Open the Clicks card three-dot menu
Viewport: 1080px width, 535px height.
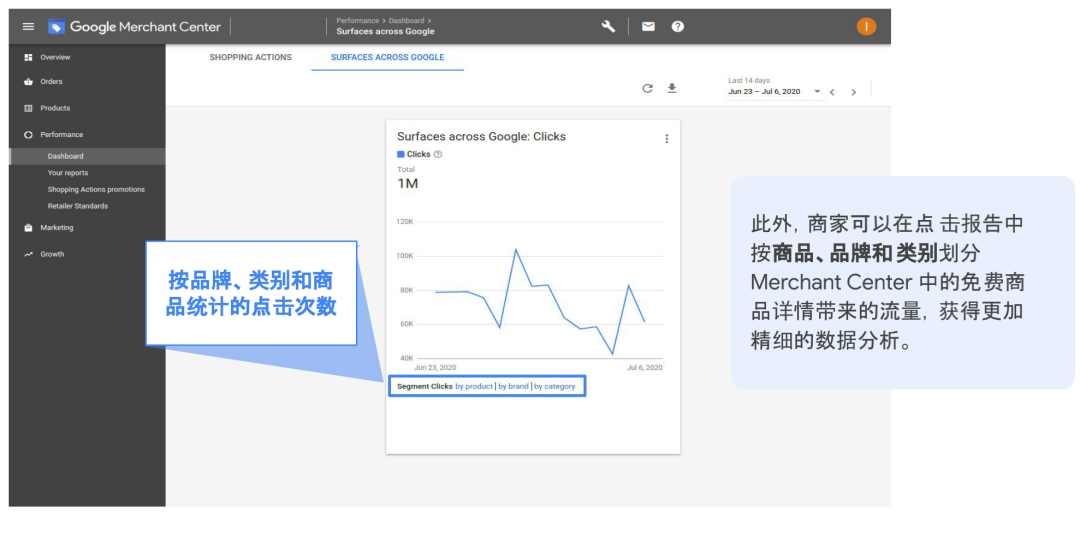click(666, 138)
